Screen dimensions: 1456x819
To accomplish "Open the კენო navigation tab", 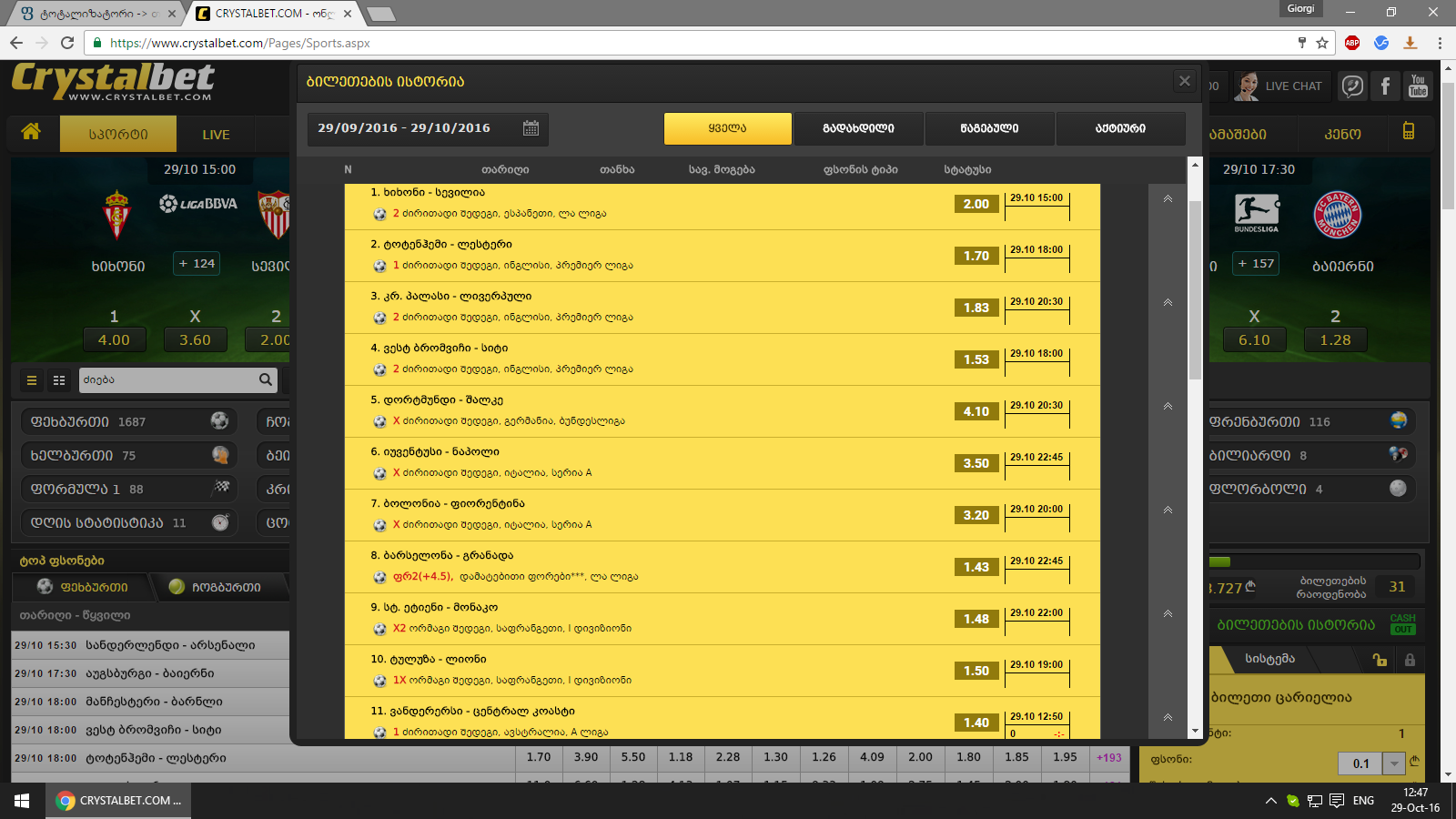I will [x=1342, y=134].
